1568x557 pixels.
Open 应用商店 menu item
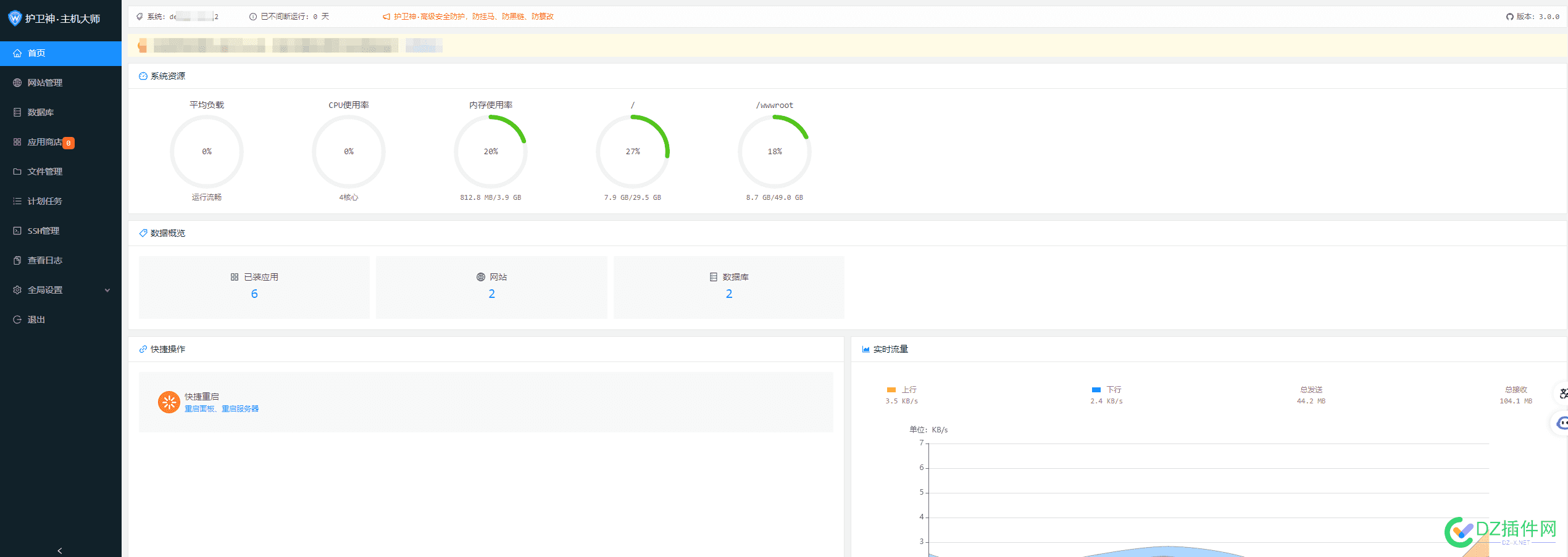[60, 142]
